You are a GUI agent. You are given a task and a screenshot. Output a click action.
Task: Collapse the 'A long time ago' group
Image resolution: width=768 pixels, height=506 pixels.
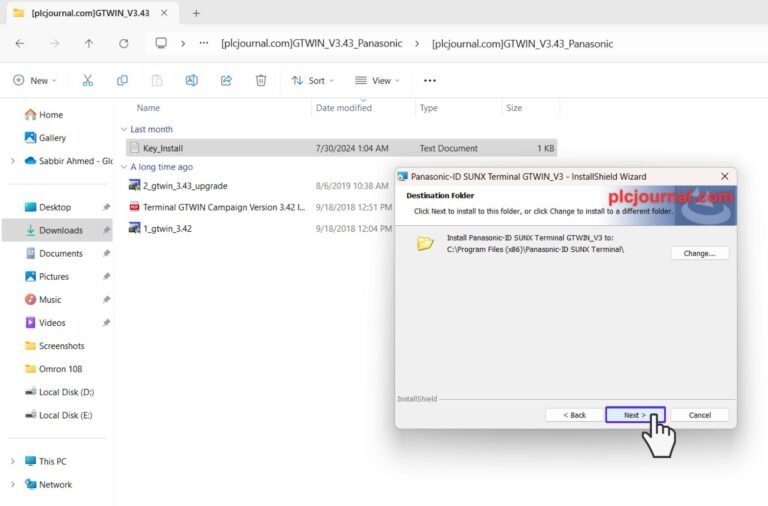coord(124,167)
